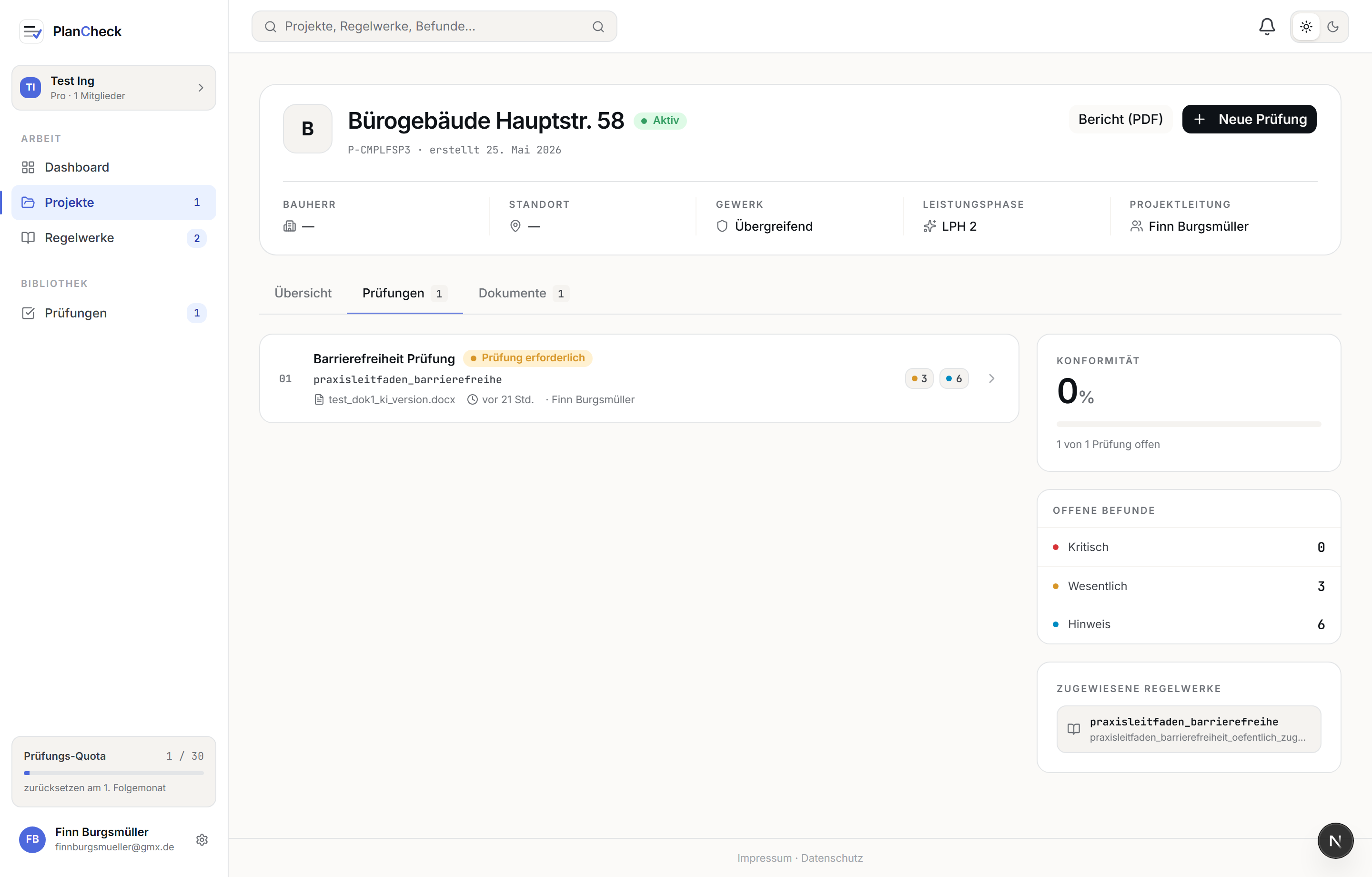Click the file name test_dok1_ki_version.docx
The height and width of the screenshot is (877, 1372).
pos(392,400)
